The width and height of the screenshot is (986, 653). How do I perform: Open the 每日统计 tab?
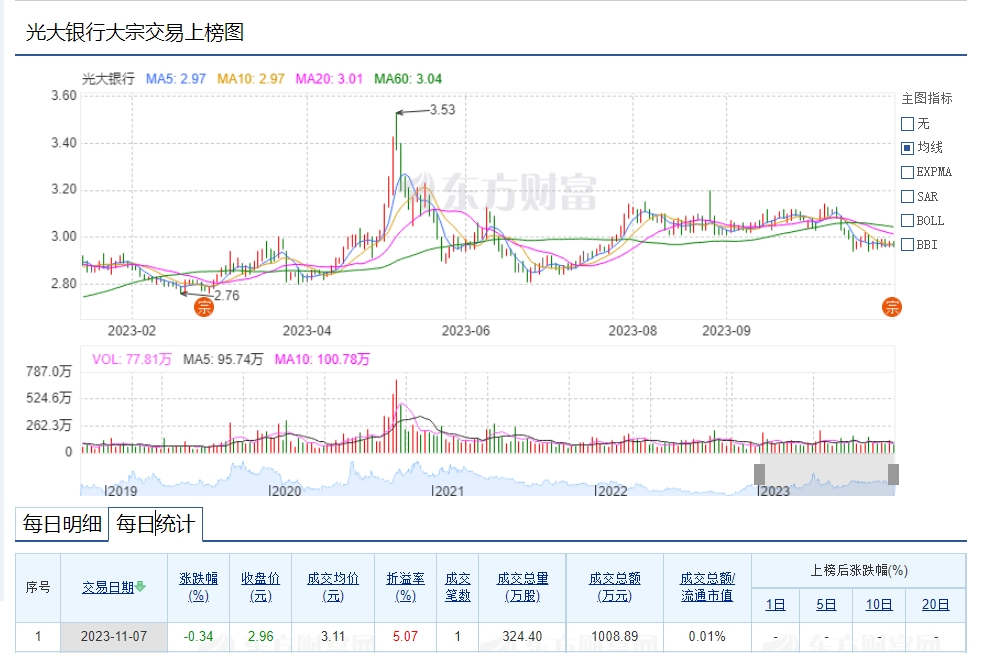[x=154, y=524]
